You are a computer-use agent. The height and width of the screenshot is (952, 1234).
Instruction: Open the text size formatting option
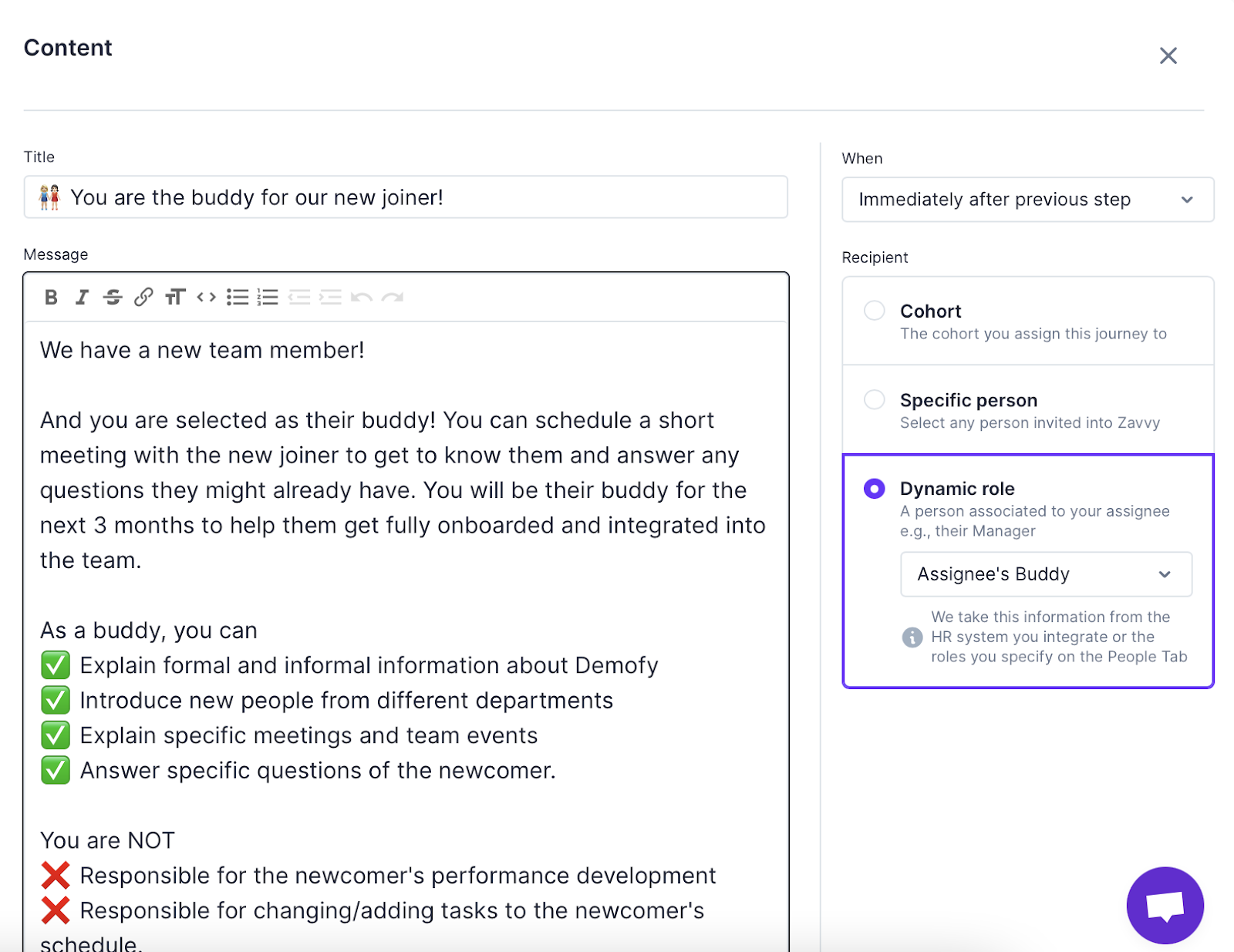pyautogui.click(x=175, y=298)
